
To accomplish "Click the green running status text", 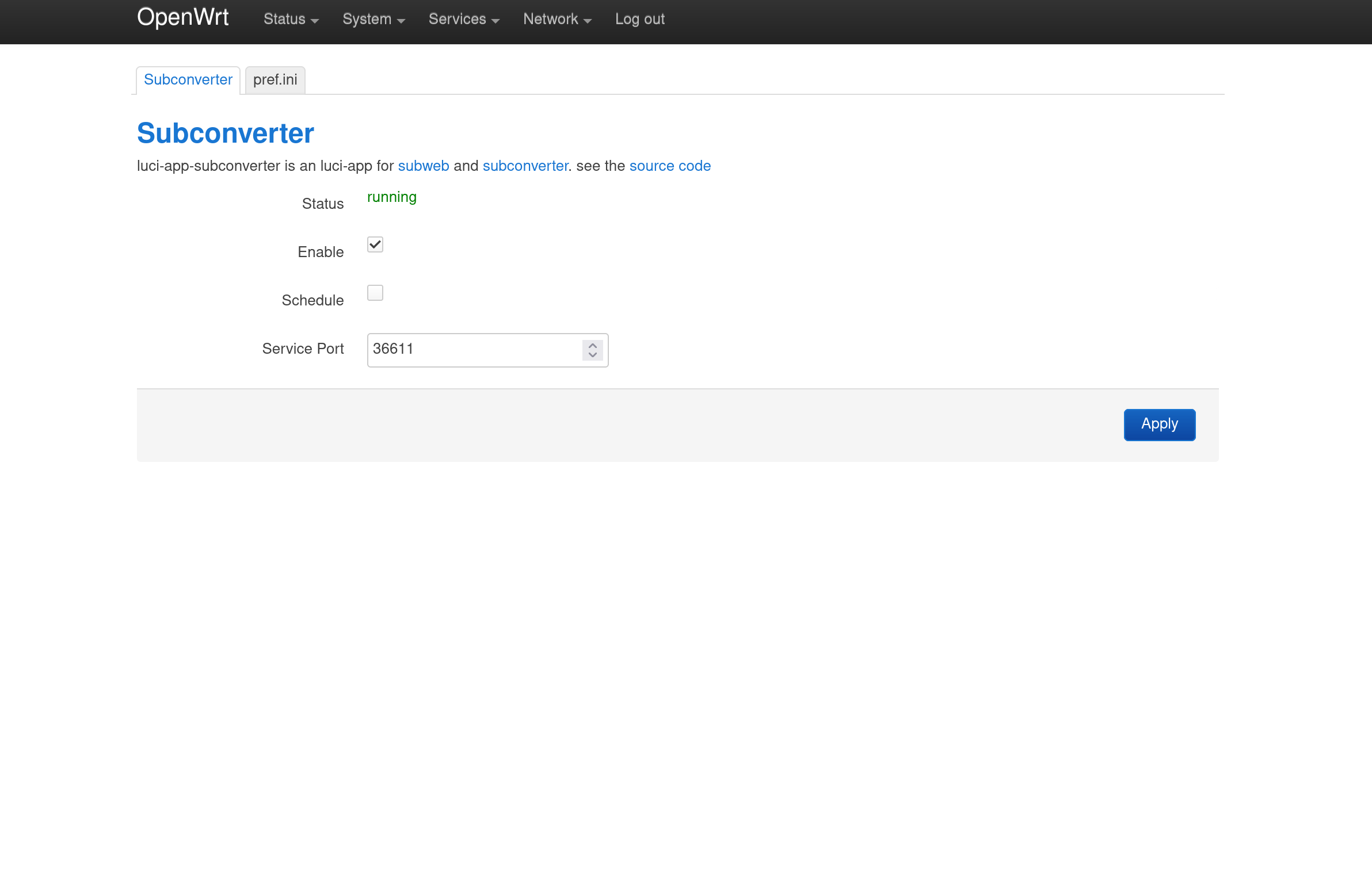I will (x=391, y=197).
